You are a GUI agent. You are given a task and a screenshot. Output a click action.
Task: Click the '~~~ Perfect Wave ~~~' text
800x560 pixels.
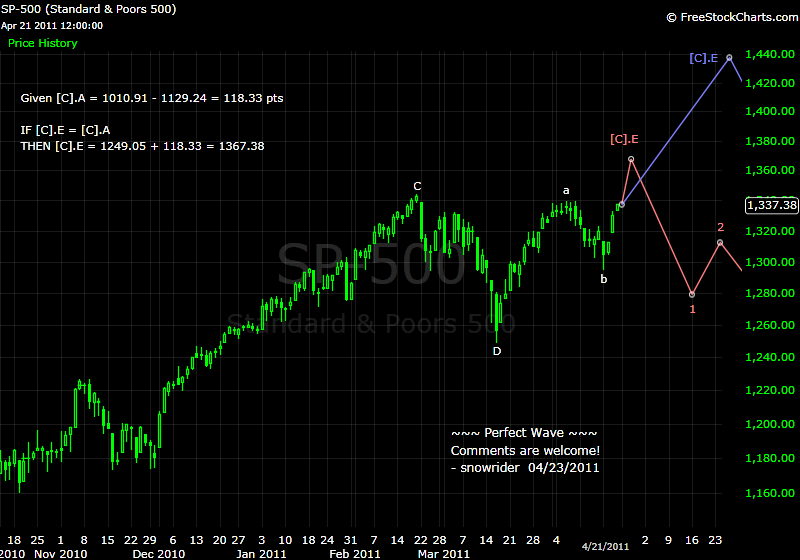[x=524, y=433]
